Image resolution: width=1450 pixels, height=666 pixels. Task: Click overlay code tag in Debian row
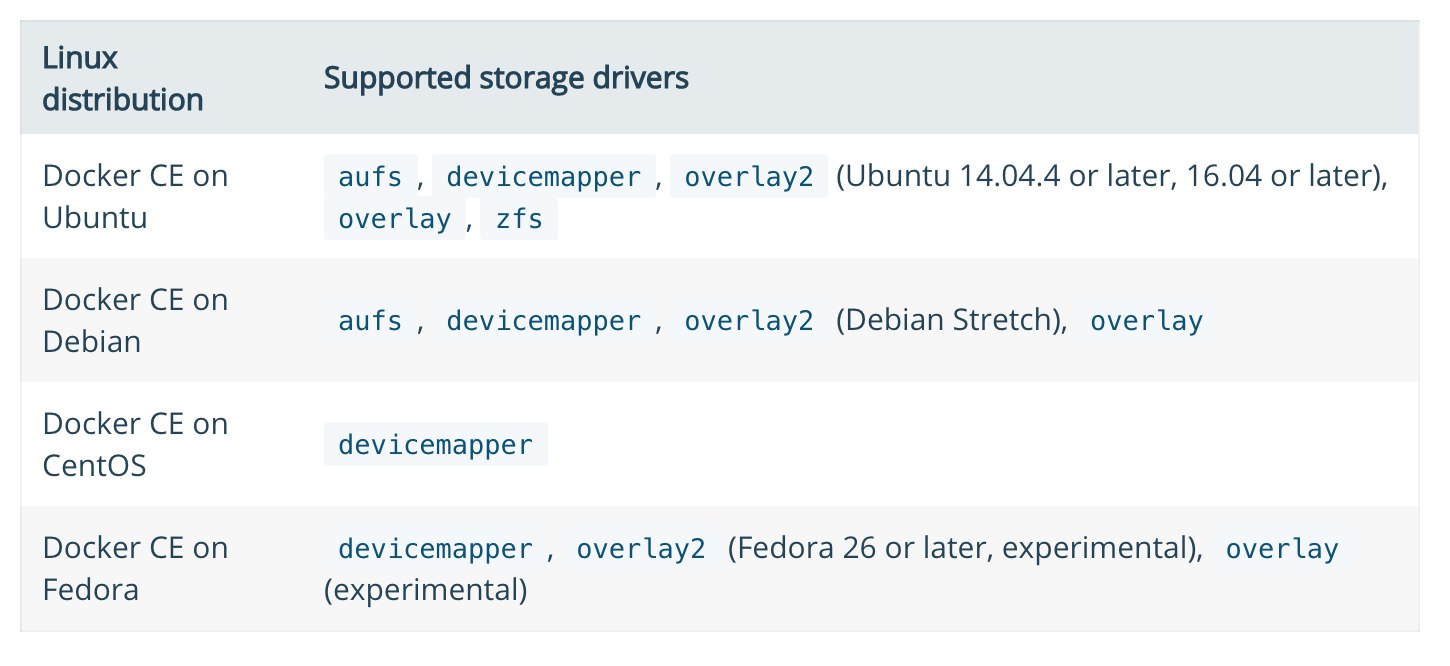tap(1146, 321)
